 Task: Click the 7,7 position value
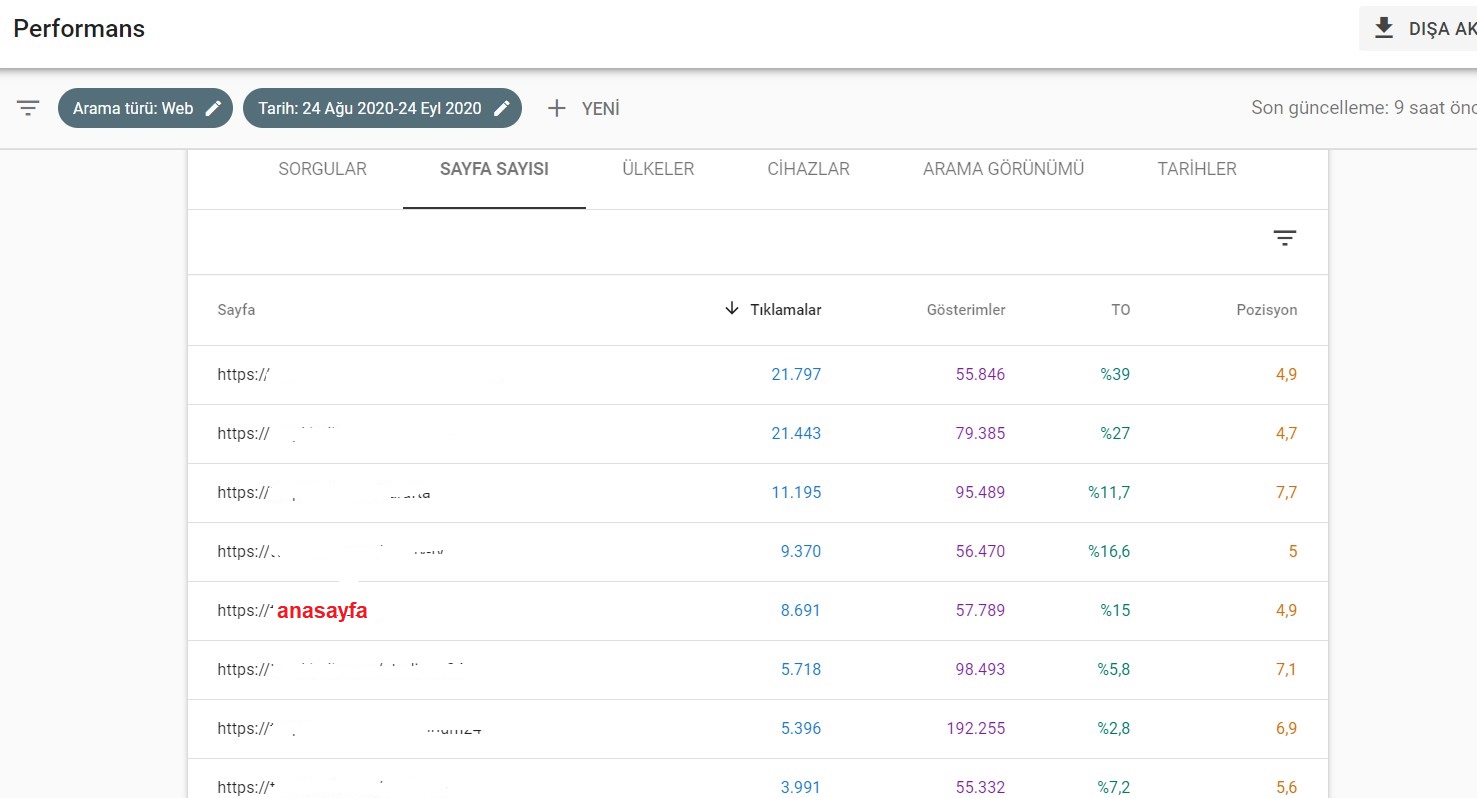1287,493
